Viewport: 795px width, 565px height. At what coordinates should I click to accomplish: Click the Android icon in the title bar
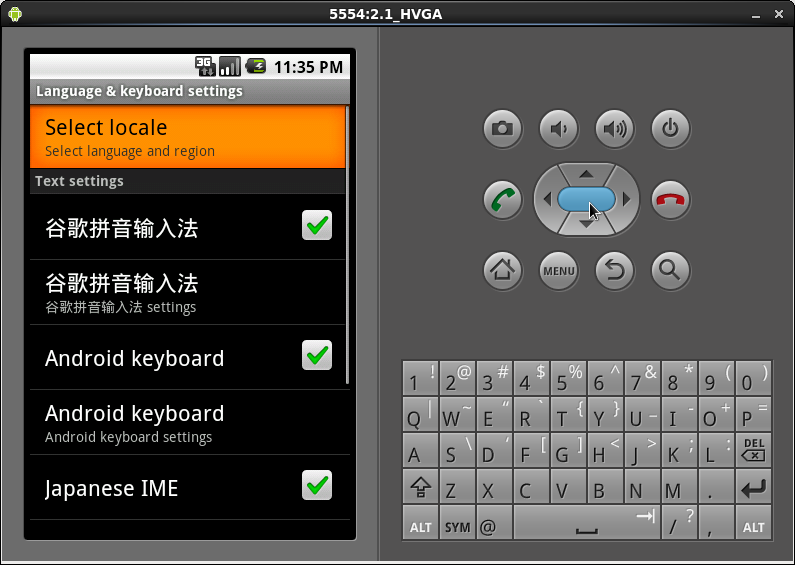[15, 14]
